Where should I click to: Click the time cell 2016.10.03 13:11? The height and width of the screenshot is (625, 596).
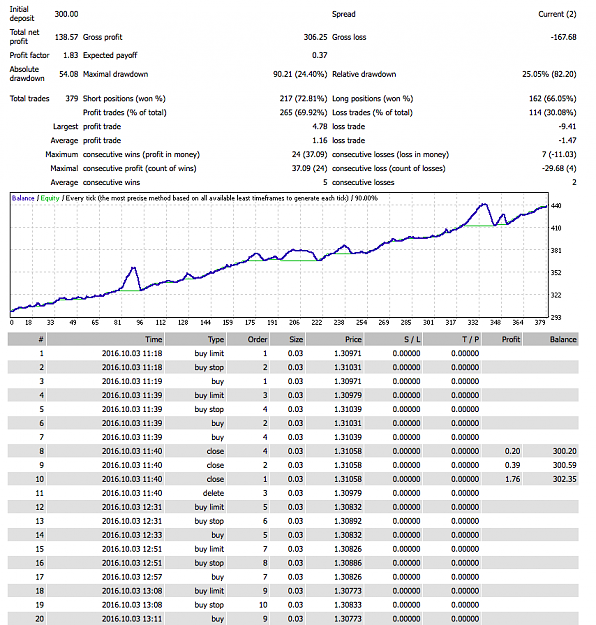[x=132, y=619]
